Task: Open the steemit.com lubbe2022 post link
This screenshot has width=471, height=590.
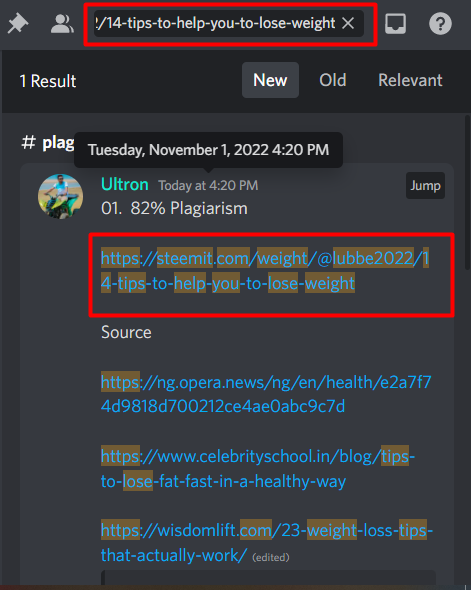Action: click(x=265, y=271)
